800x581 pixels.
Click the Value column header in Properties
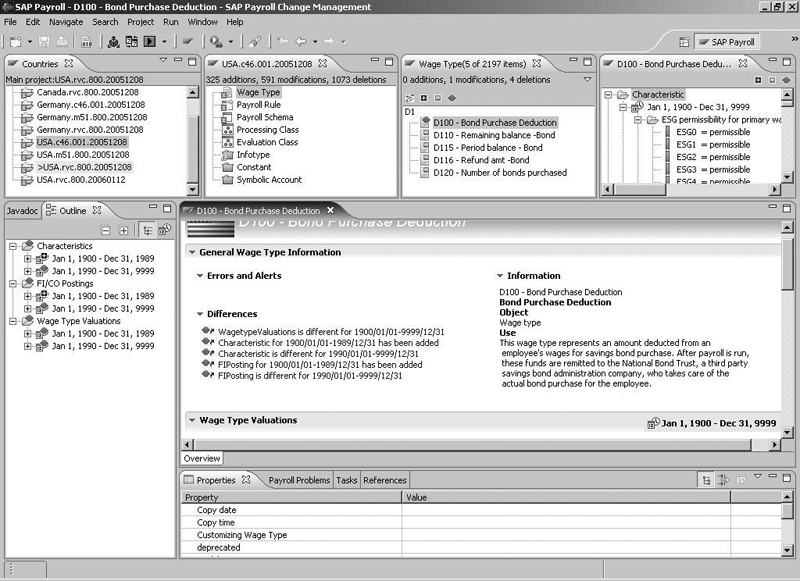coord(566,497)
